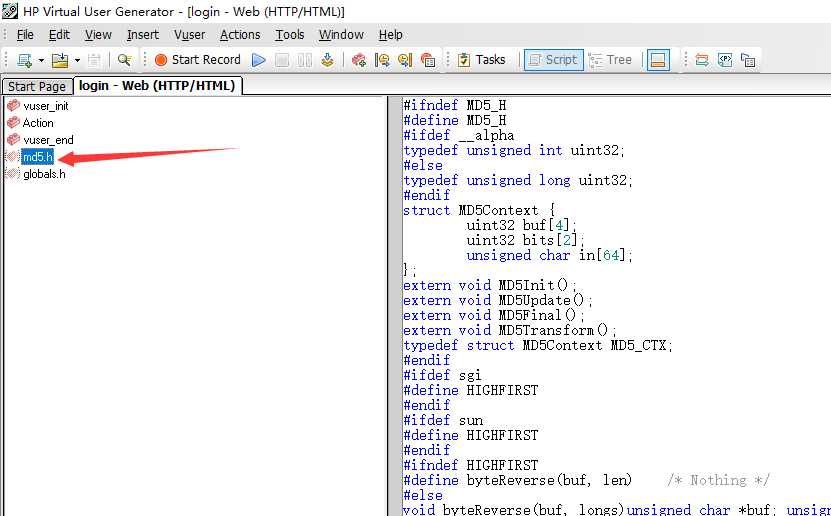Click the Compile script icon
Screen dimensions: 831x516
pyautogui.click(x=328, y=60)
